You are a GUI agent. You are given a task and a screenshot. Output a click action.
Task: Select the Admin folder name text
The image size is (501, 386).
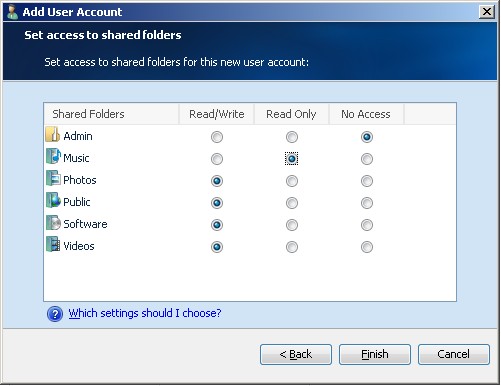pos(78,136)
